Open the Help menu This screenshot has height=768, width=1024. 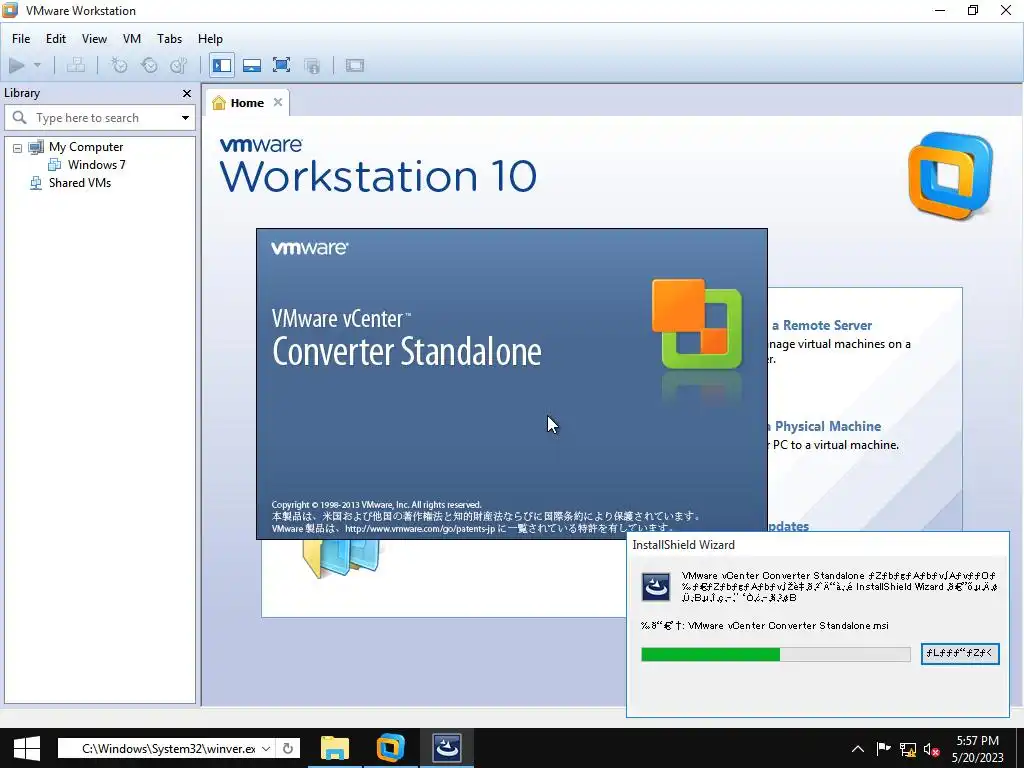[210, 39]
